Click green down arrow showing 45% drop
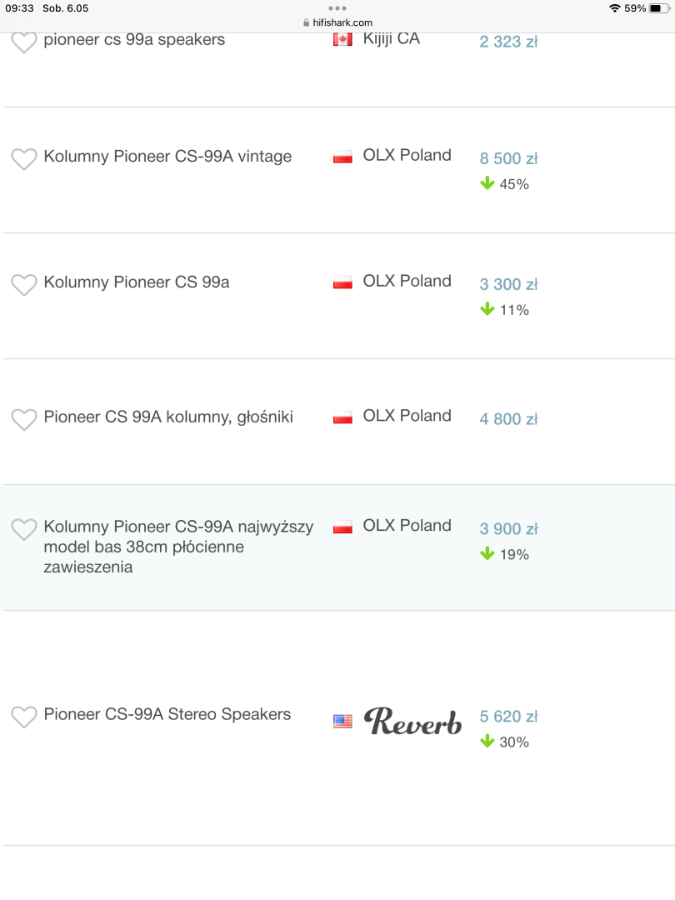The image size is (675, 900). pyautogui.click(x=487, y=183)
